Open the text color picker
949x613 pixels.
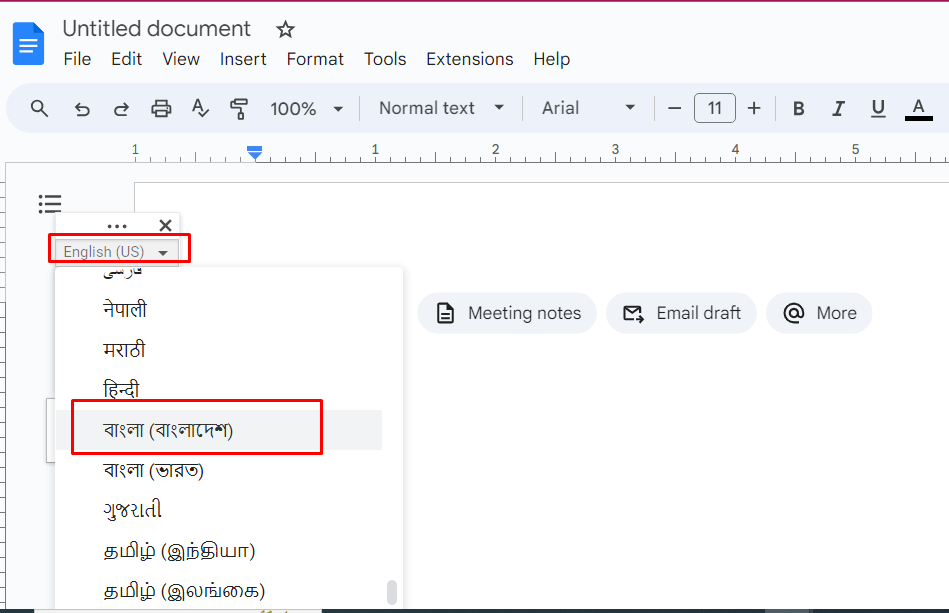point(918,110)
